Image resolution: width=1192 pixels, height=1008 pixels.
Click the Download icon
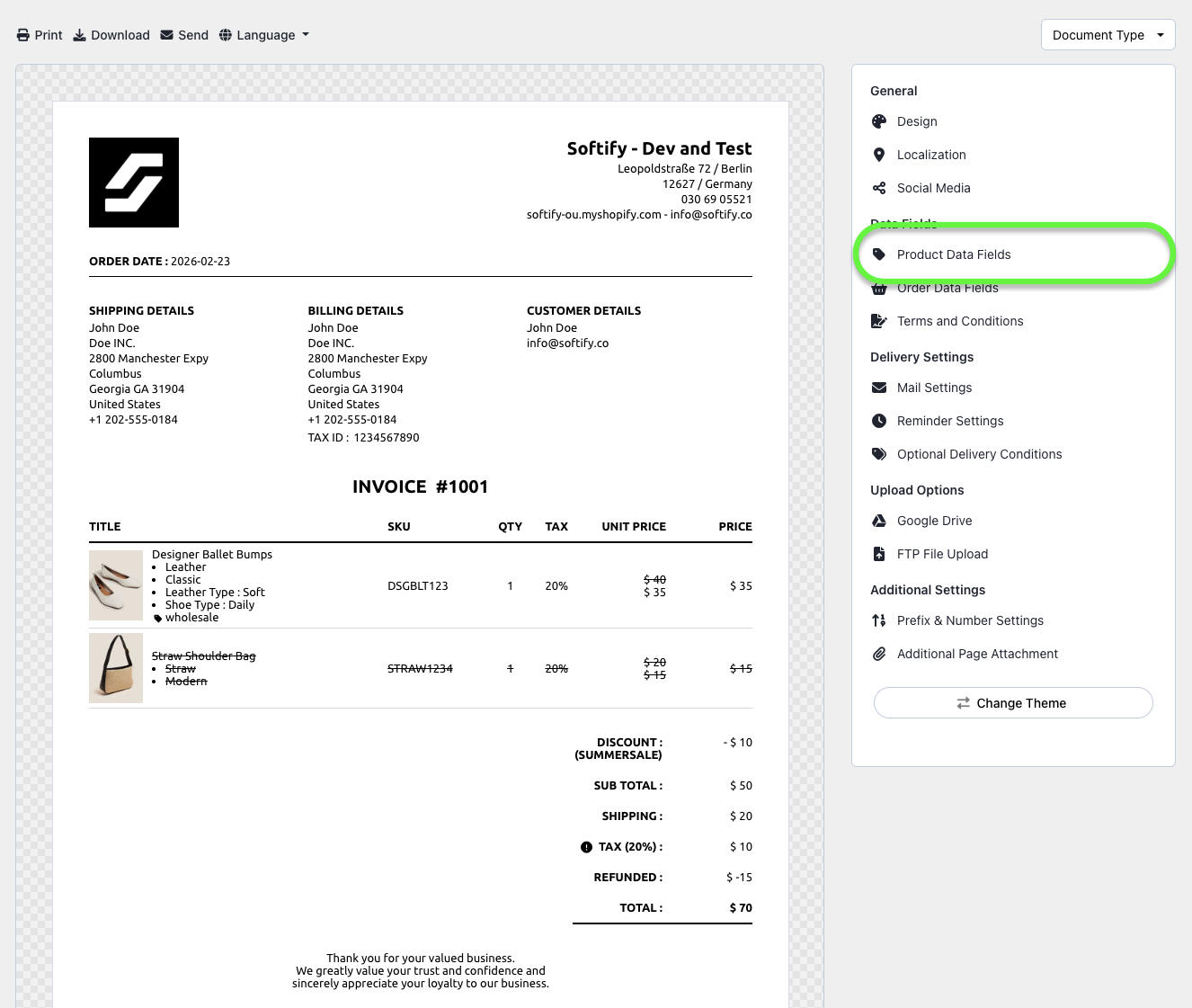tap(80, 35)
